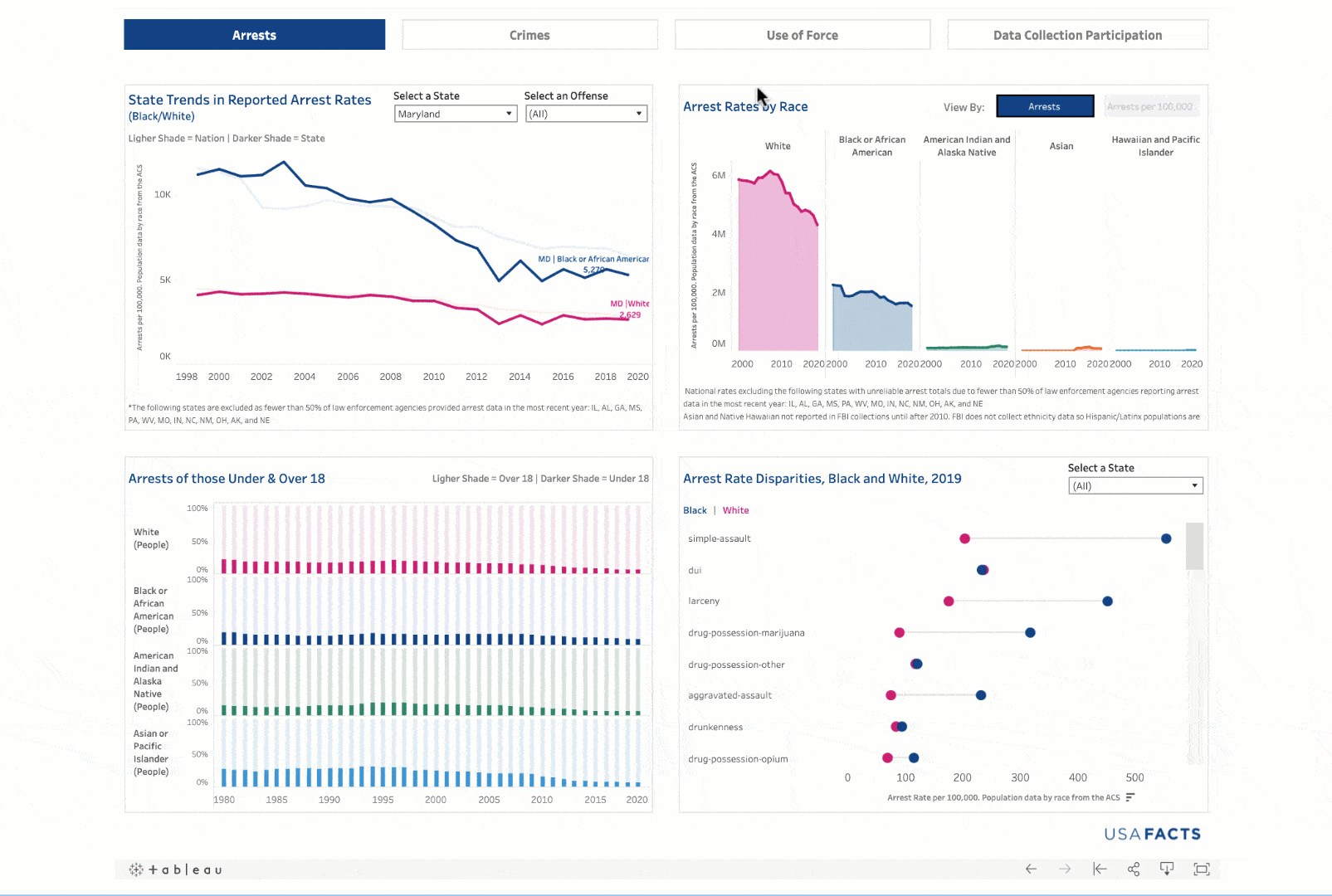1332x896 pixels.
Task: Open the Select an Offense dropdown
Action: click(x=586, y=114)
